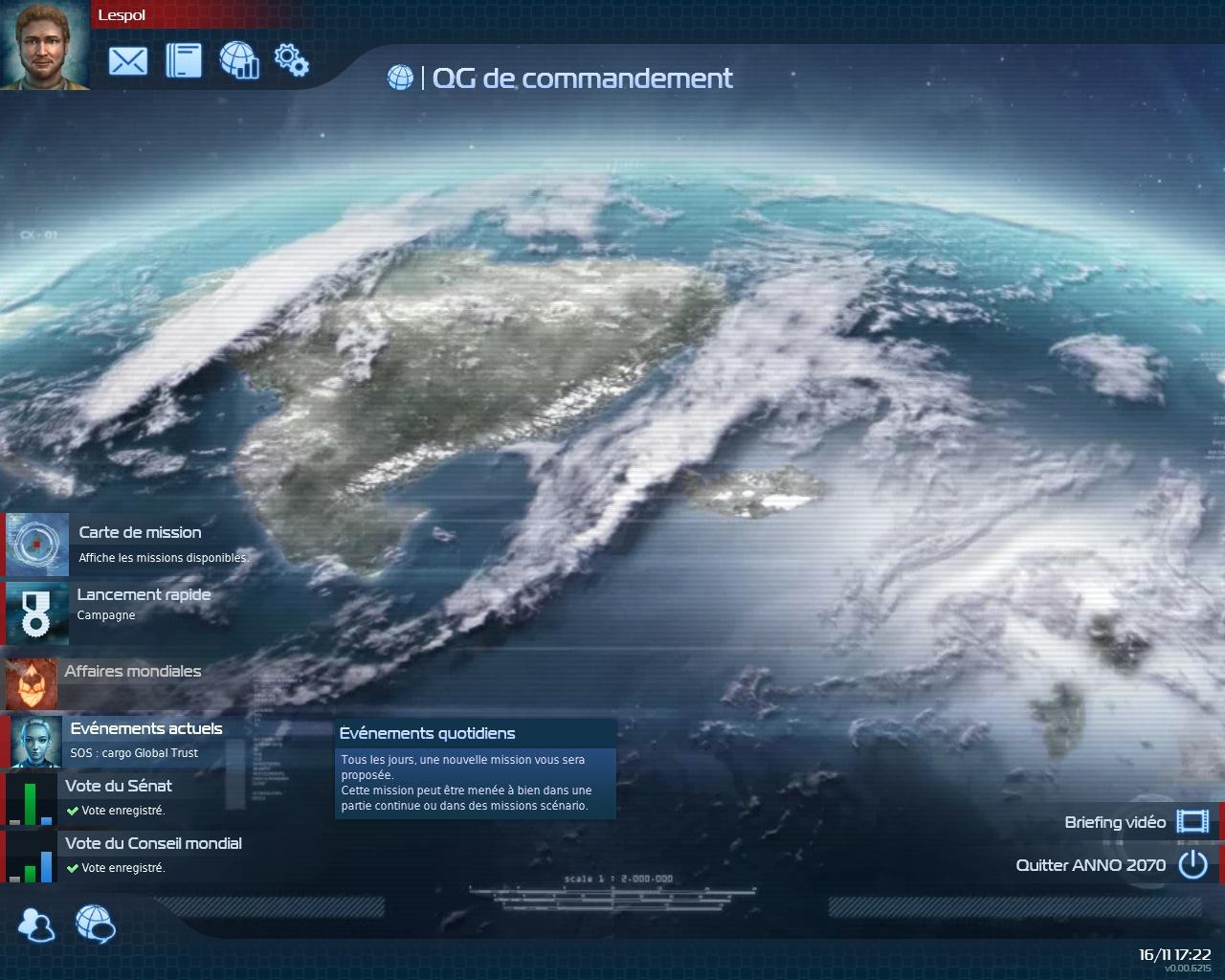
Task: Click the power icon to quit
Action: click(1192, 864)
